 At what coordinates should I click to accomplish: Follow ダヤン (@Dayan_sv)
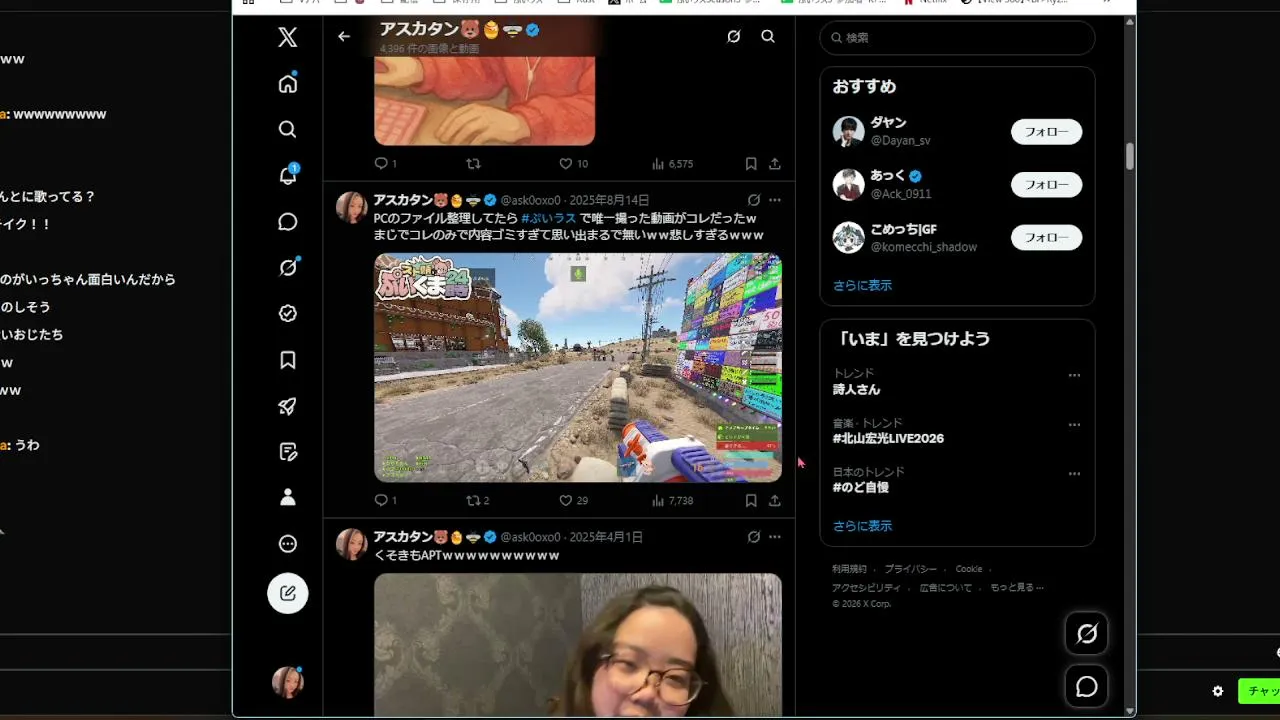coord(1046,131)
